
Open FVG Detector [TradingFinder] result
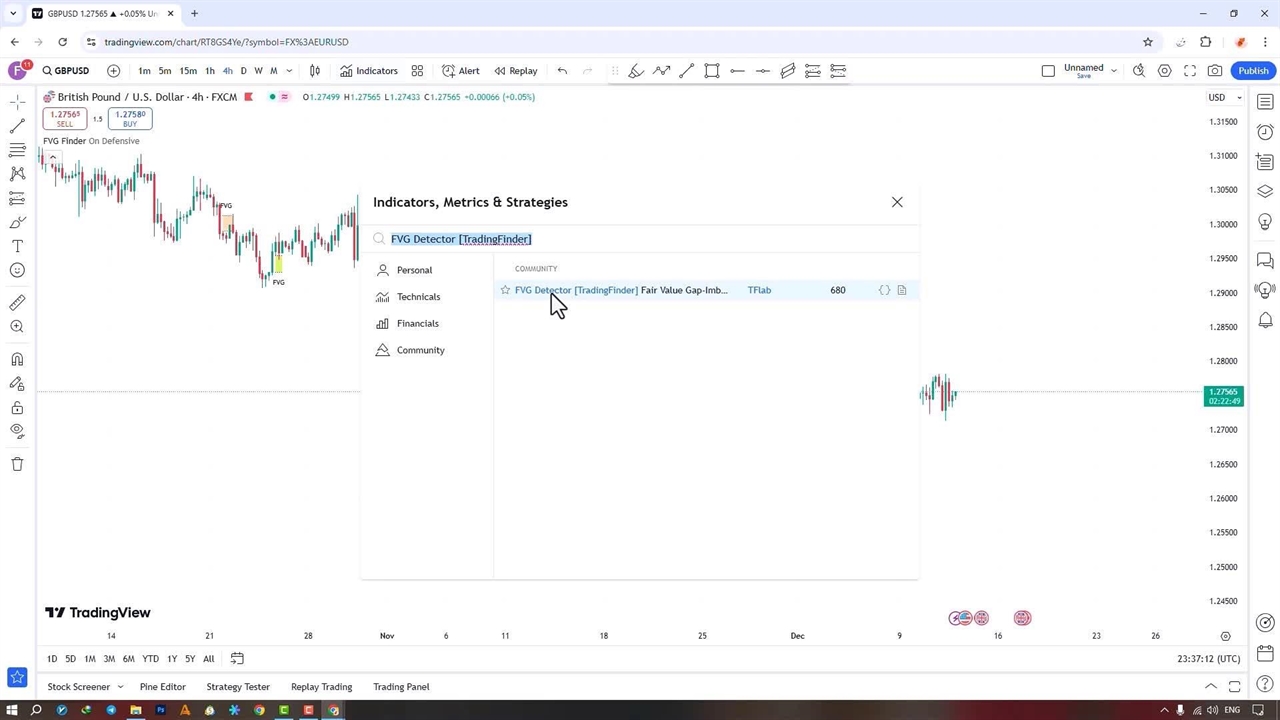click(620, 290)
